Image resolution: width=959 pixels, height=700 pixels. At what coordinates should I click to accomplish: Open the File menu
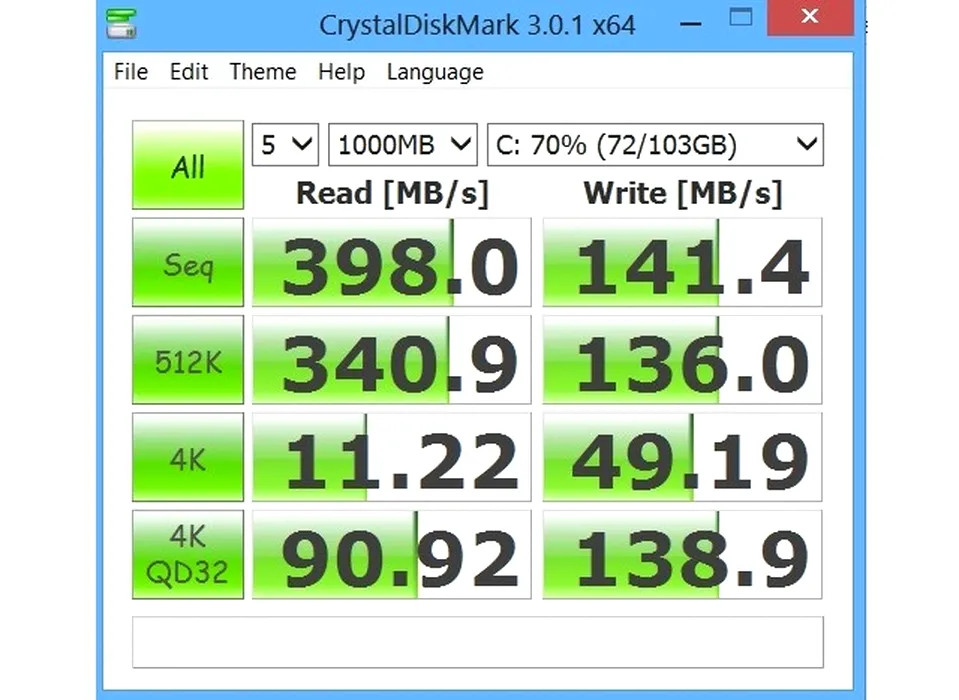coord(130,72)
